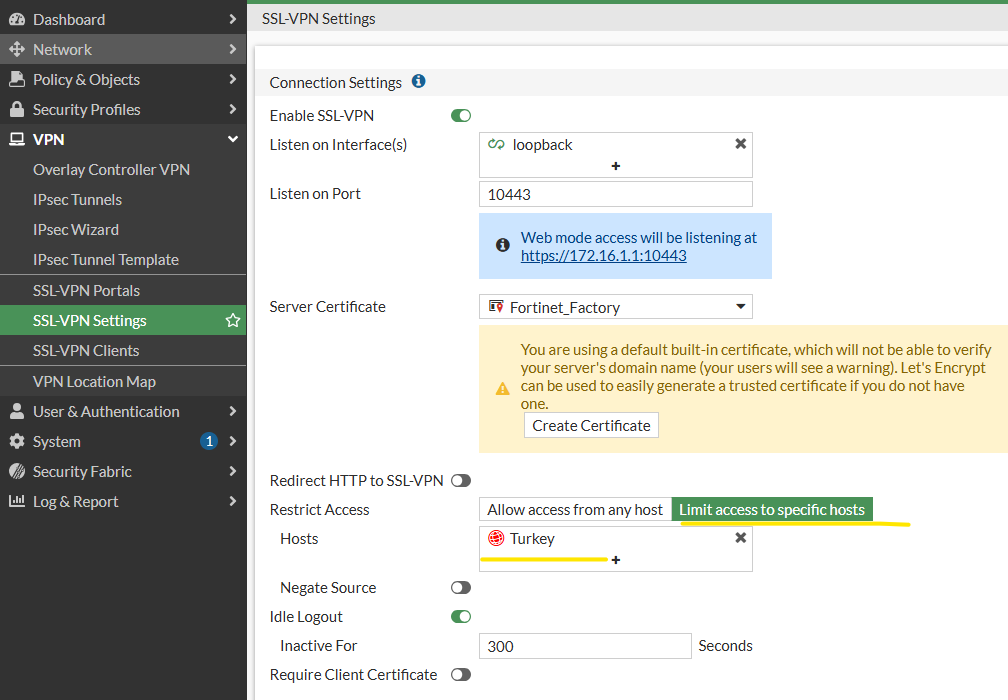This screenshot has width=1008, height=700.
Task: Remove the loopback interface with the X
Action: [741, 144]
